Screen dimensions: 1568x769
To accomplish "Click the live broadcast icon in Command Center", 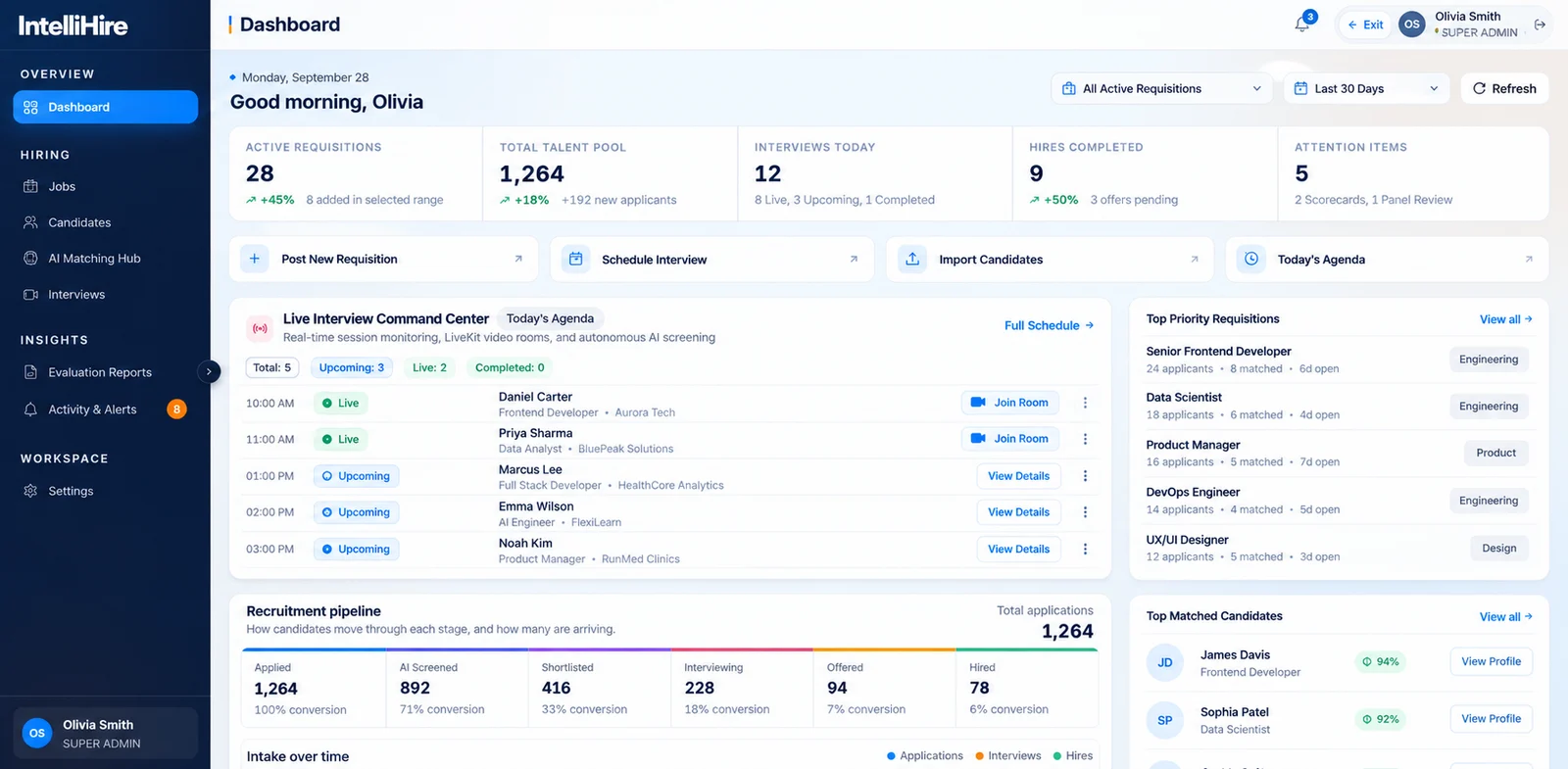I will click(x=260, y=328).
